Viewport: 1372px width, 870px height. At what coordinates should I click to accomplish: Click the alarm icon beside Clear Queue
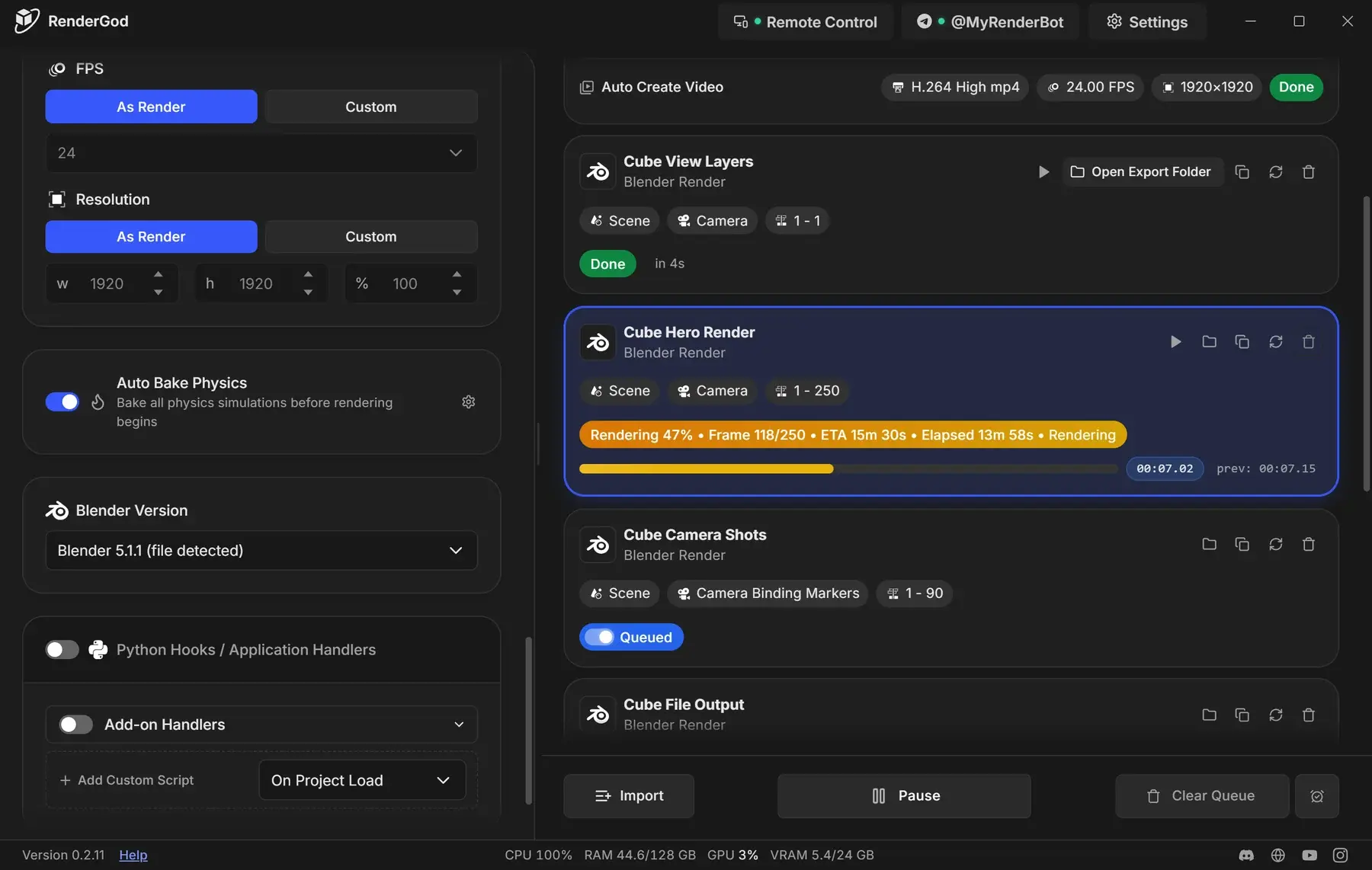(x=1317, y=796)
